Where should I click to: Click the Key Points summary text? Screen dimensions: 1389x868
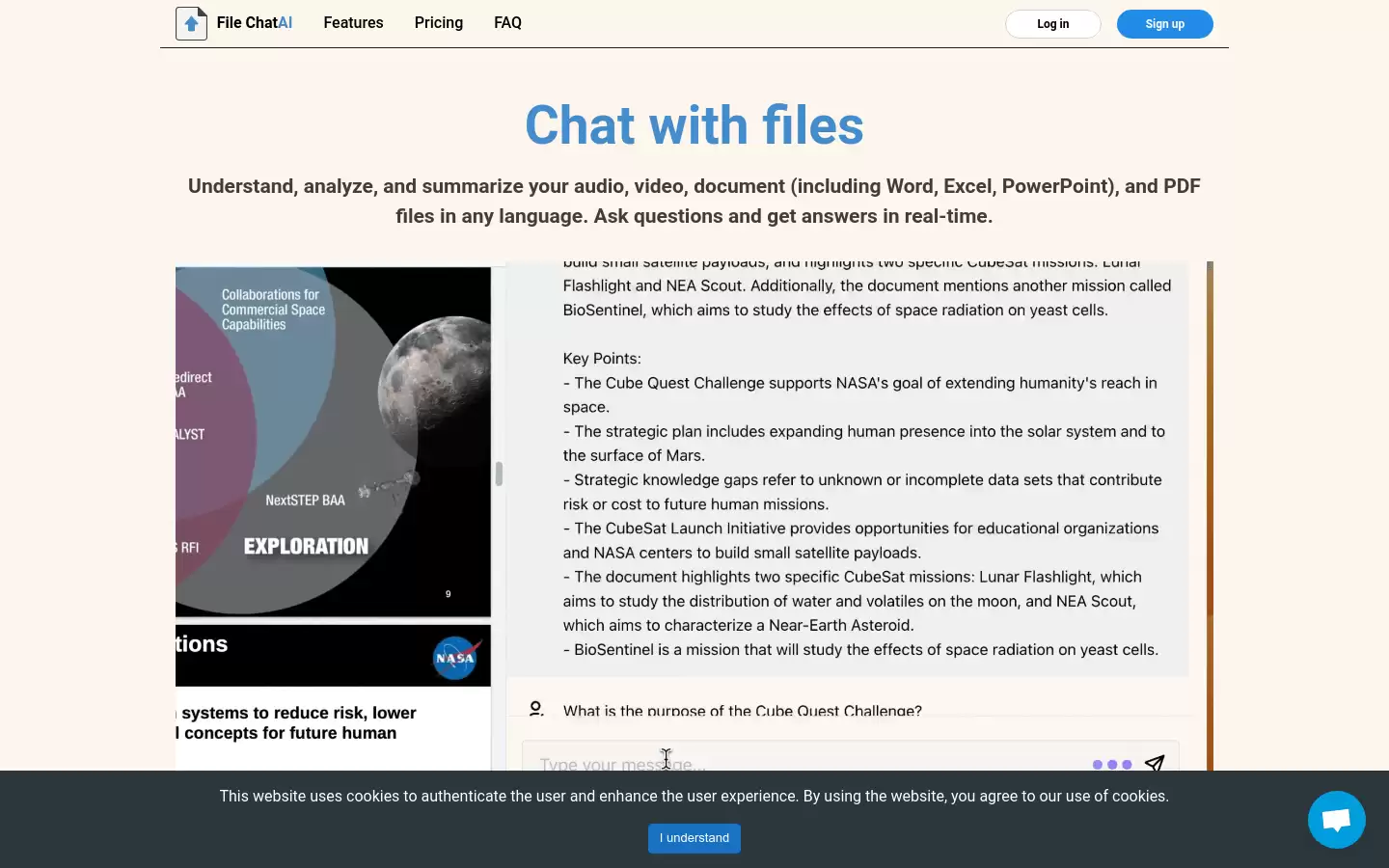click(x=602, y=359)
